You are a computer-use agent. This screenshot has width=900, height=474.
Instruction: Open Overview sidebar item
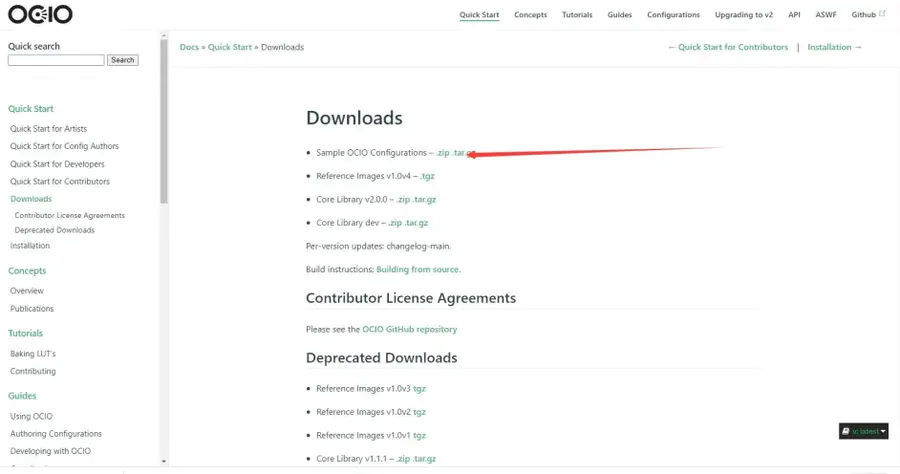pos(26,291)
